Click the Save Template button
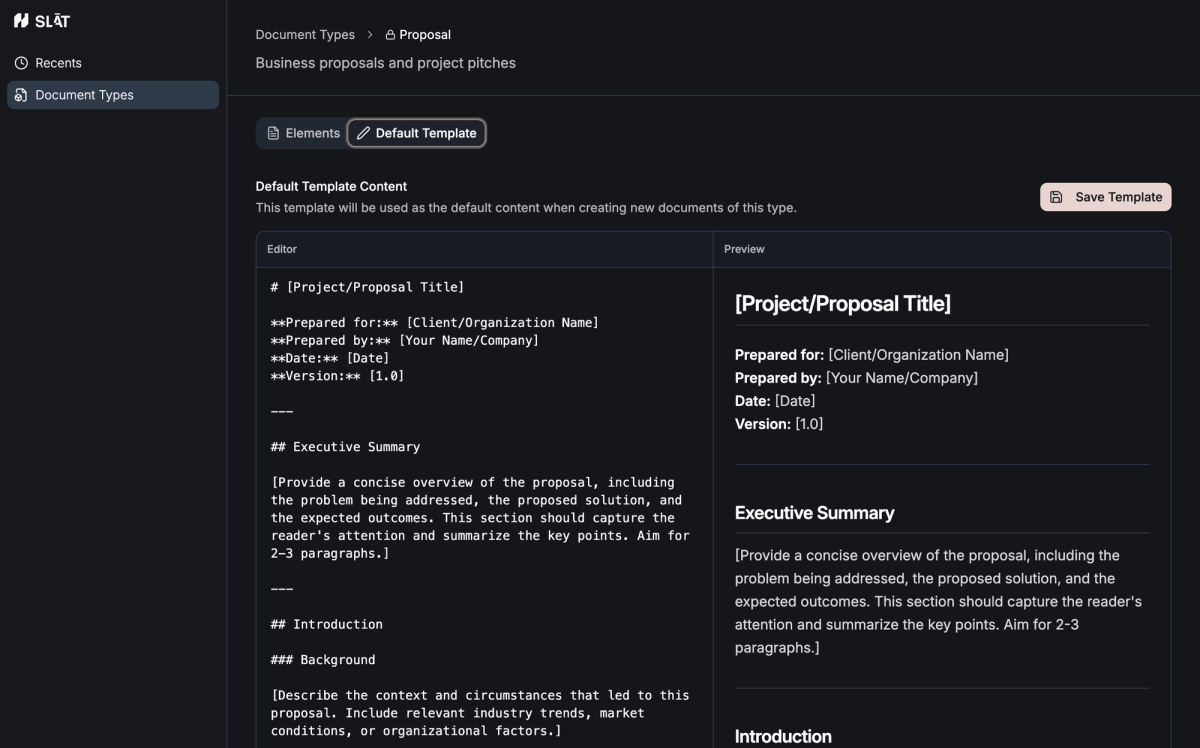The width and height of the screenshot is (1200, 748). 1105,197
